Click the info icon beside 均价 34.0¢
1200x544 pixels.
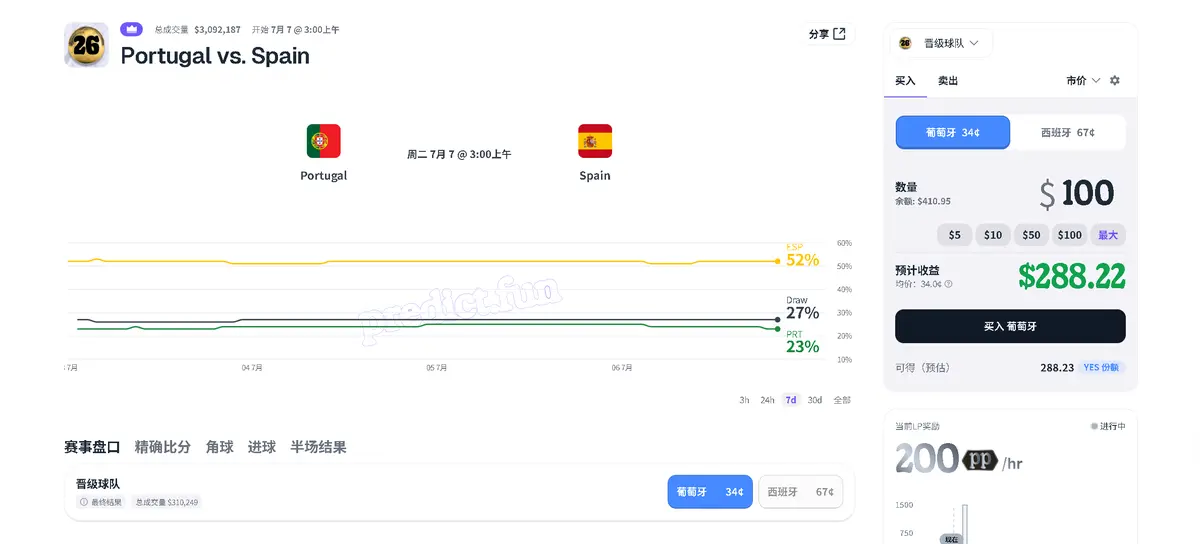(949, 284)
